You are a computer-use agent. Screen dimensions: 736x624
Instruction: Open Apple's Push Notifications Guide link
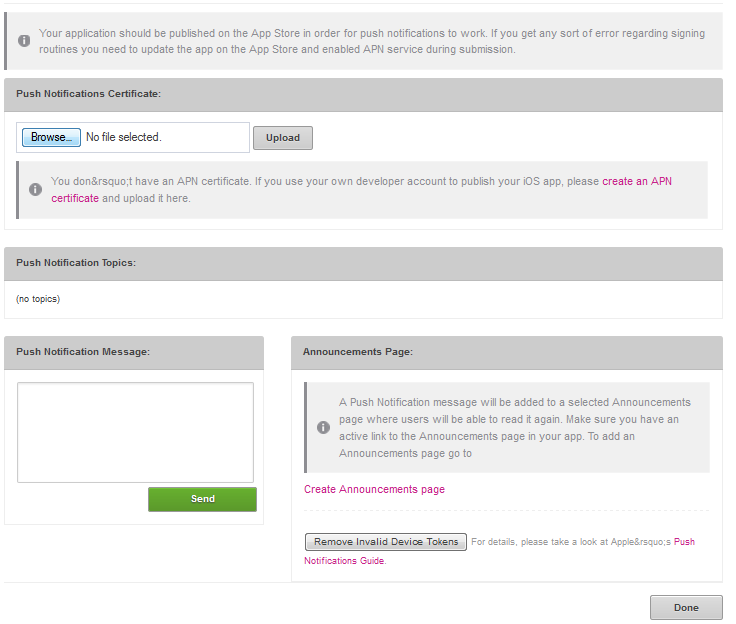coord(684,542)
